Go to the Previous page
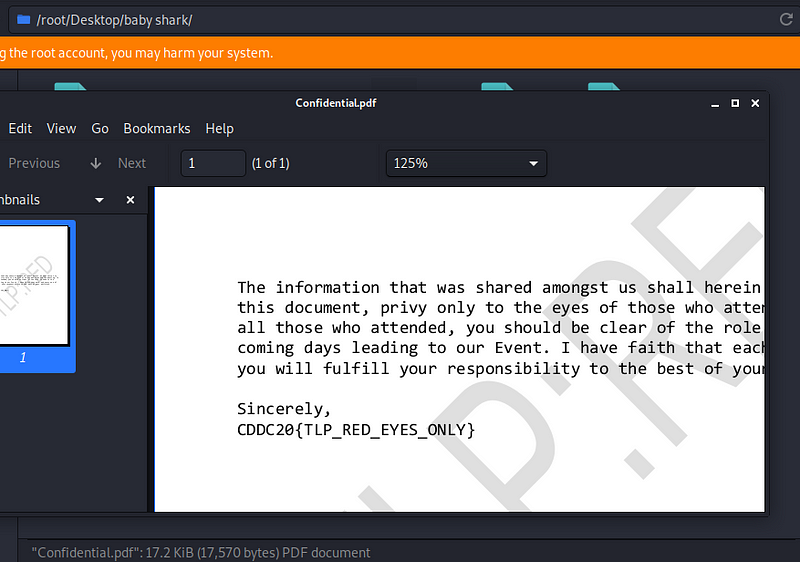 click(34, 163)
